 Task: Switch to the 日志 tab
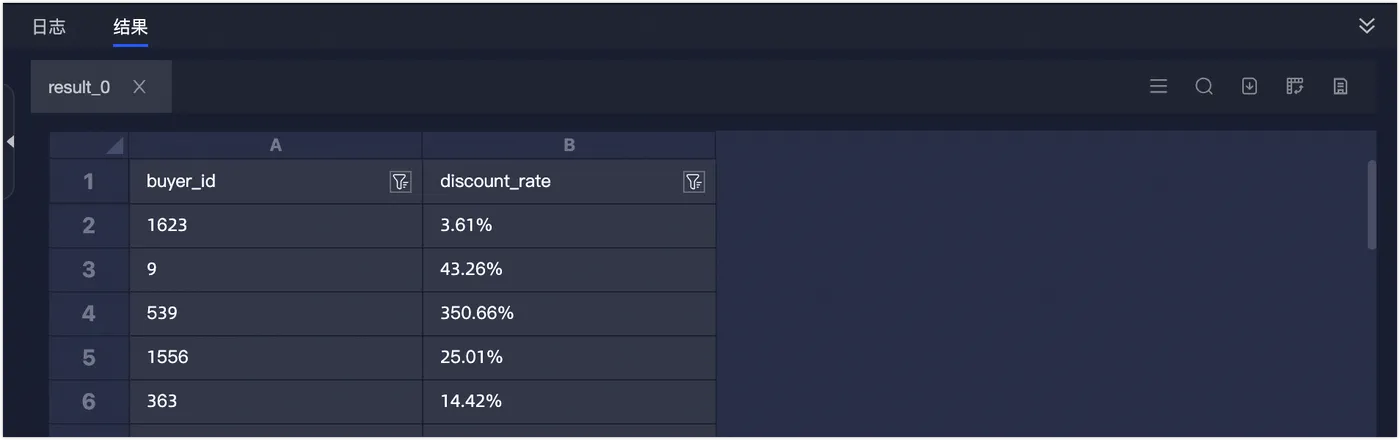click(49, 27)
